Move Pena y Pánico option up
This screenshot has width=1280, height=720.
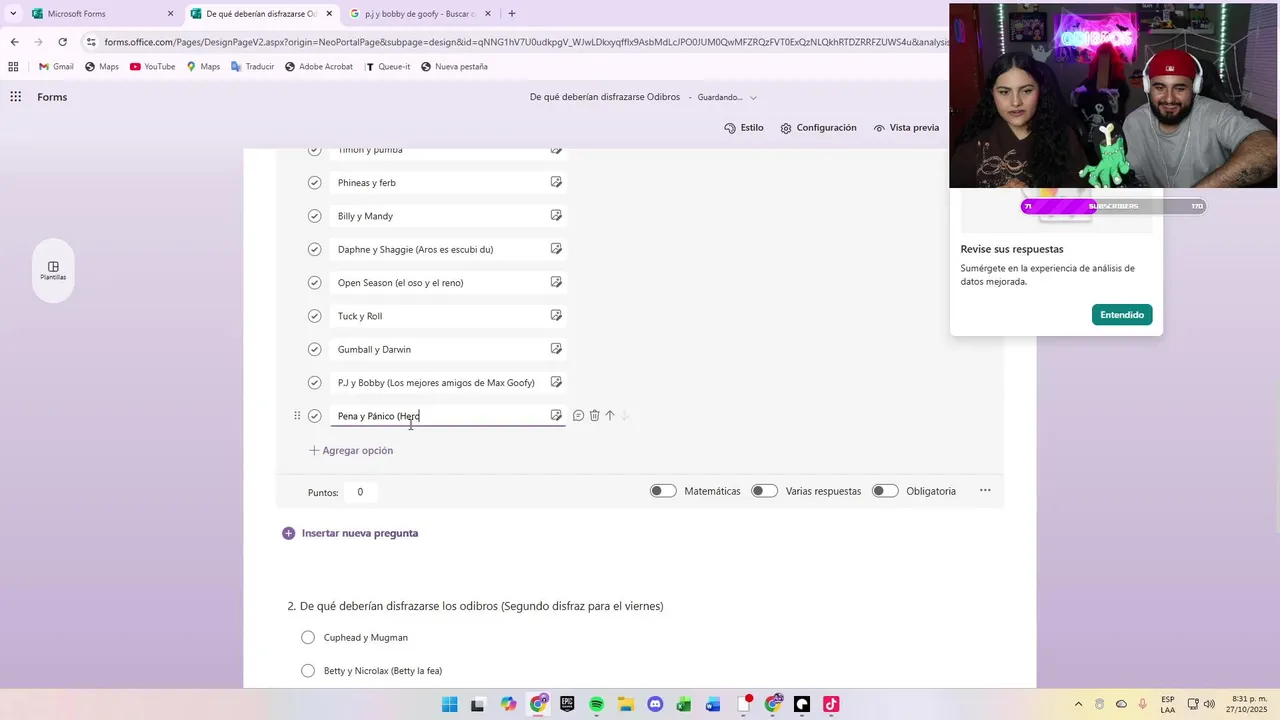610,415
